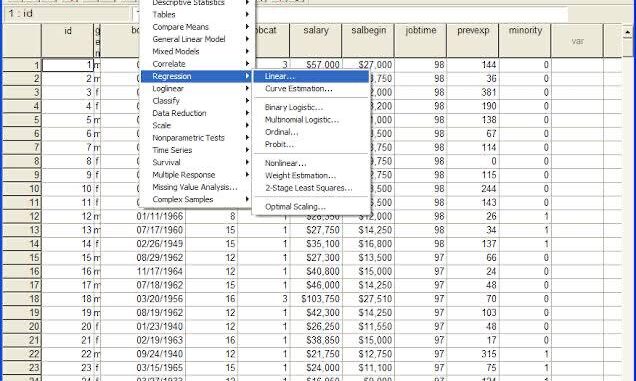636x381 pixels.
Task: Select row header 23
Action: 22,368
